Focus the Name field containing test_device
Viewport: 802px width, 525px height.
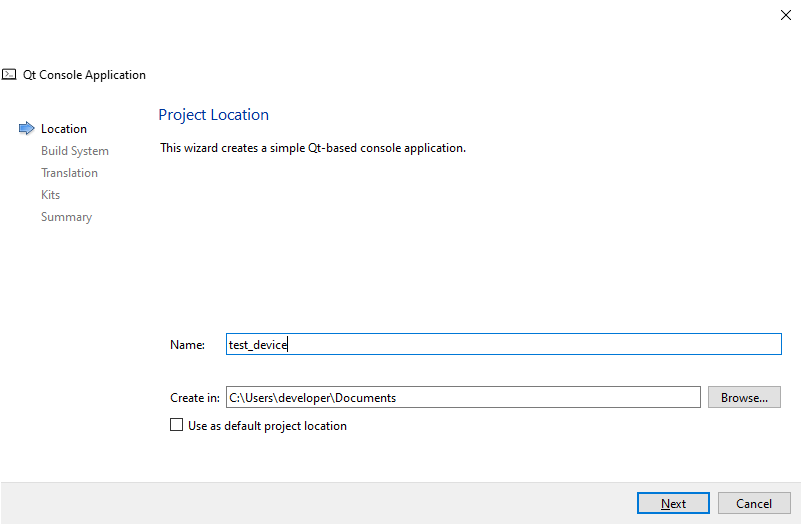pos(504,344)
